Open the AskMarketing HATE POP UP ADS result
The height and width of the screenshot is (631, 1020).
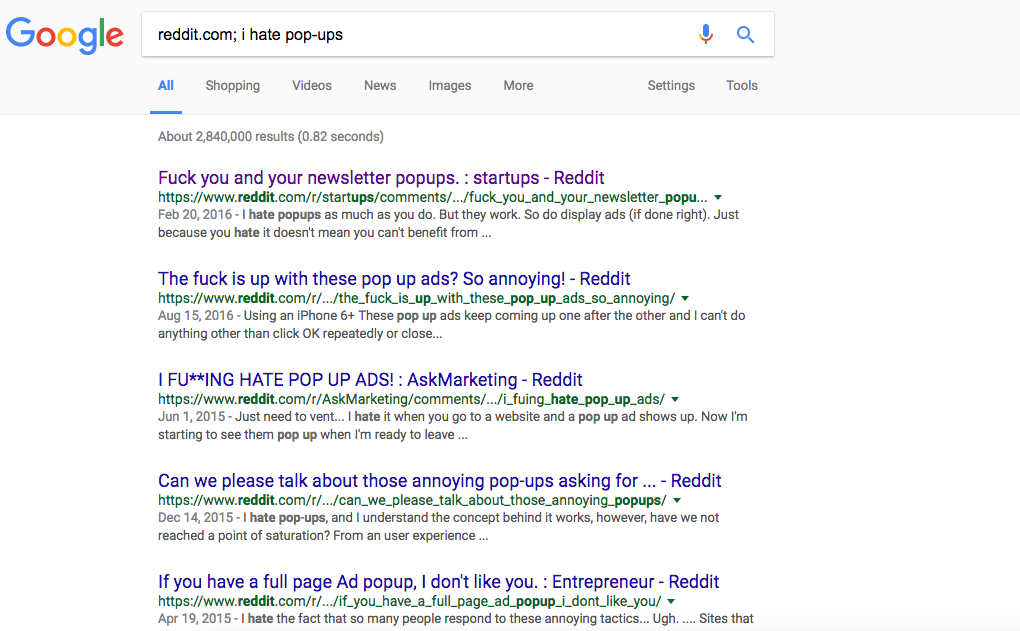pyautogui.click(x=370, y=380)
